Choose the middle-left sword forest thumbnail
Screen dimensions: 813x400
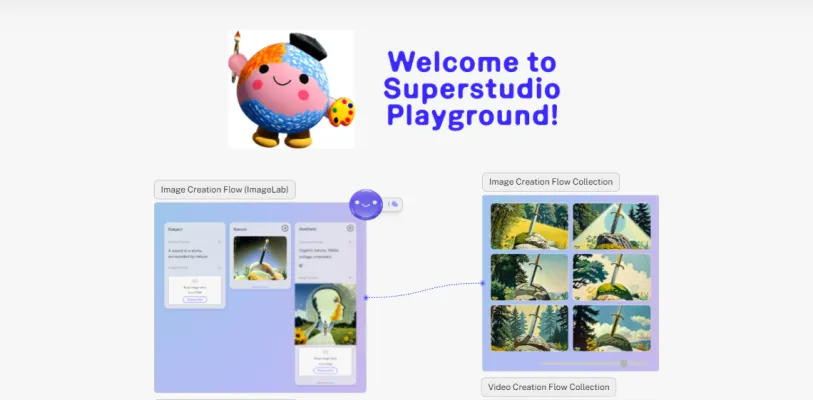[529, 276]
